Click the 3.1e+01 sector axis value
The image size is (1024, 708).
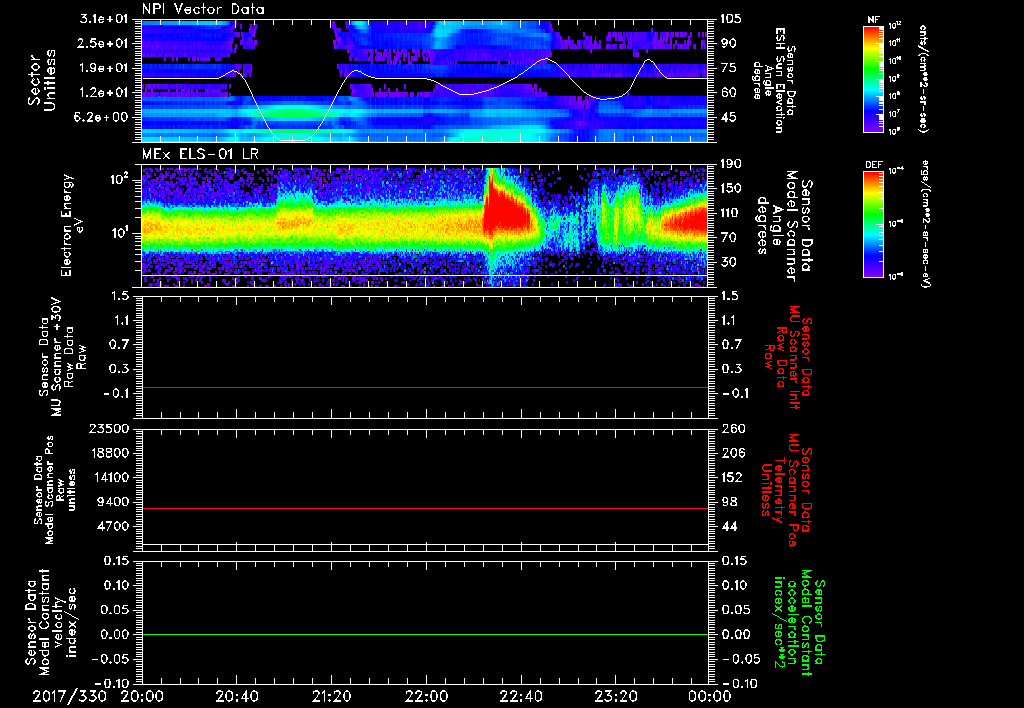point(103,19)
